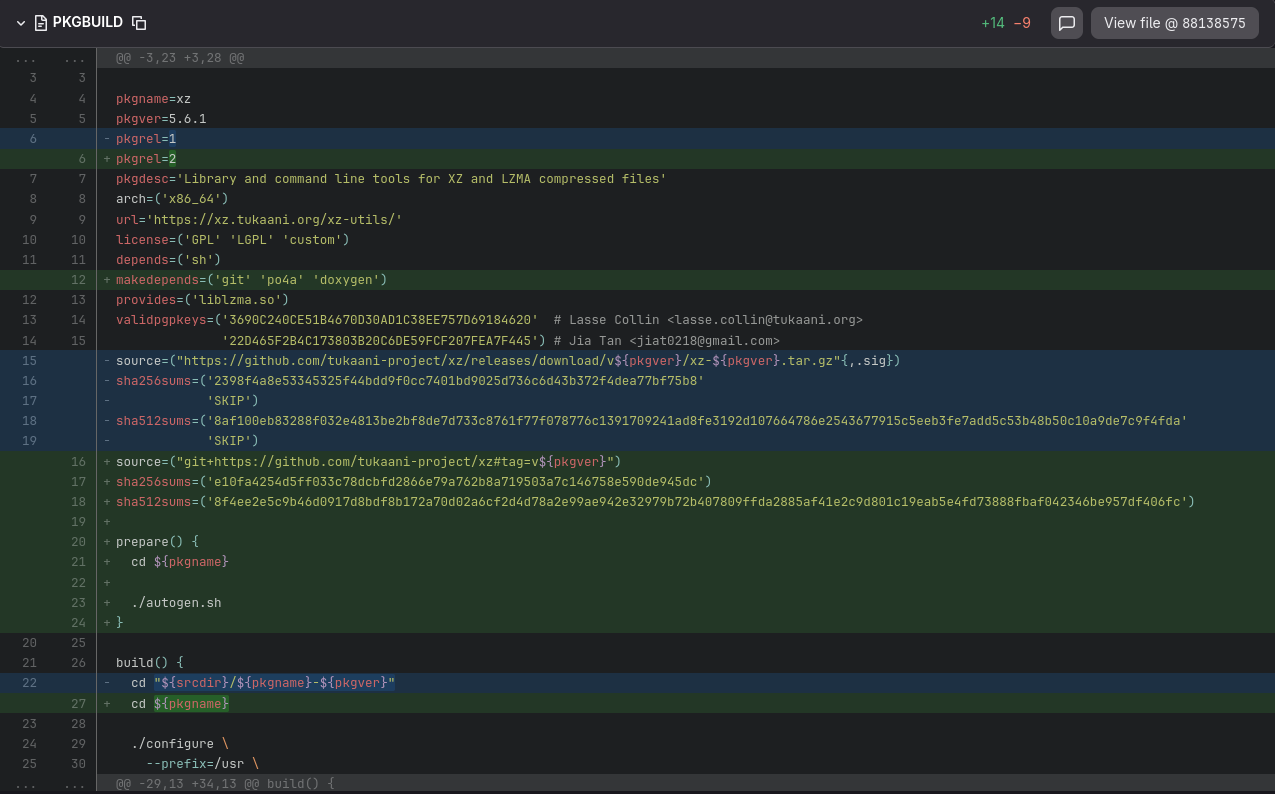The width and height of the screenshot is (1275, 794).
Task: Open file at commit 88138575
Action: [x=1174, y=22]
